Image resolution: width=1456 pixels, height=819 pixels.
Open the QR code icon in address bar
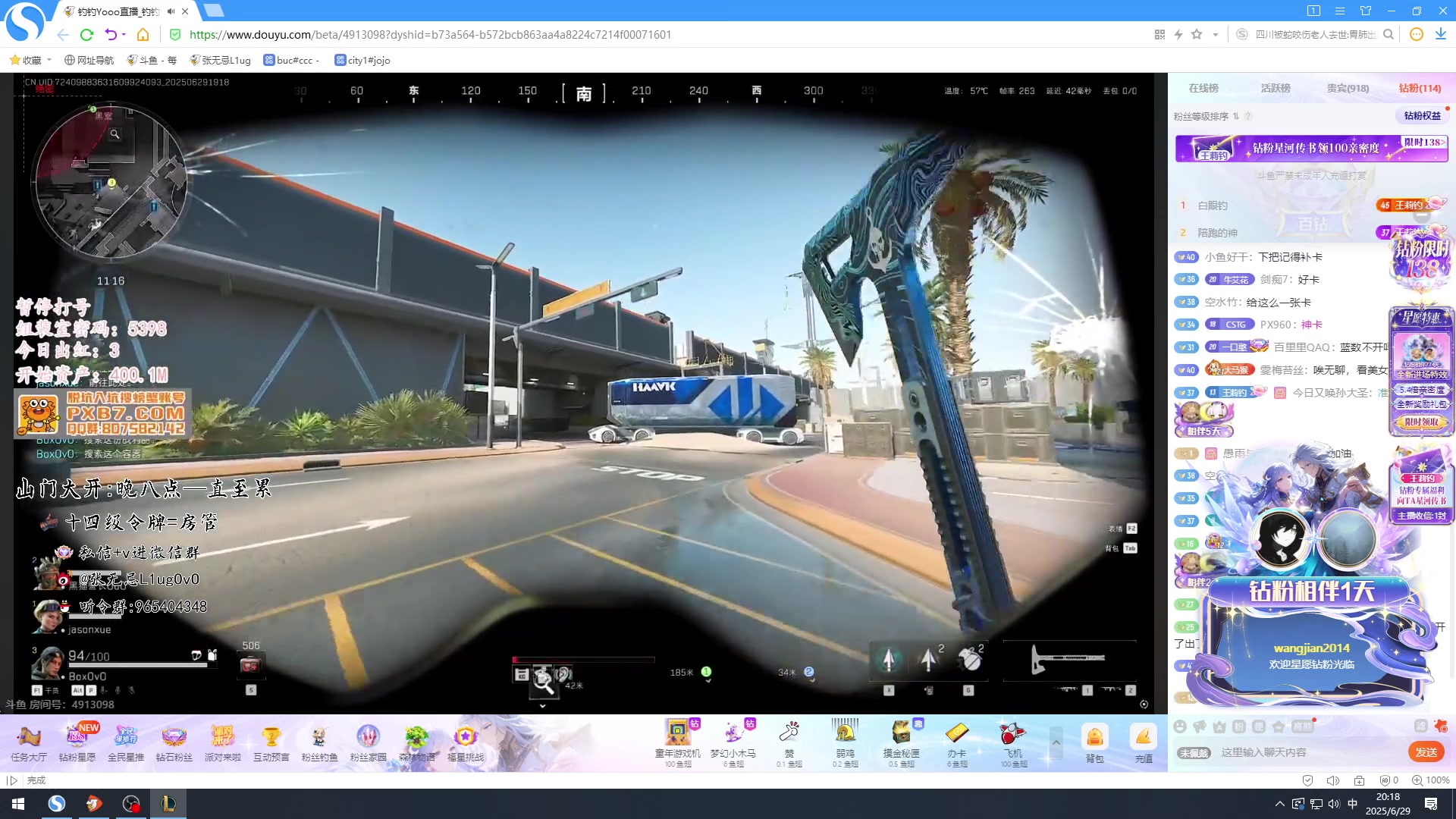click(x=1159, y=34)
